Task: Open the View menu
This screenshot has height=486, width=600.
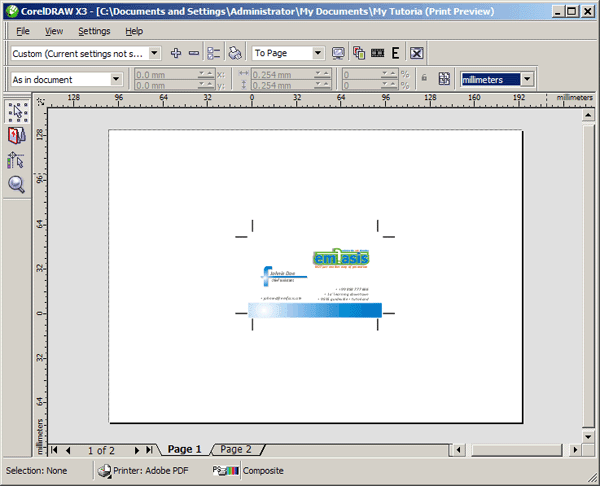Action: [54, 31]
